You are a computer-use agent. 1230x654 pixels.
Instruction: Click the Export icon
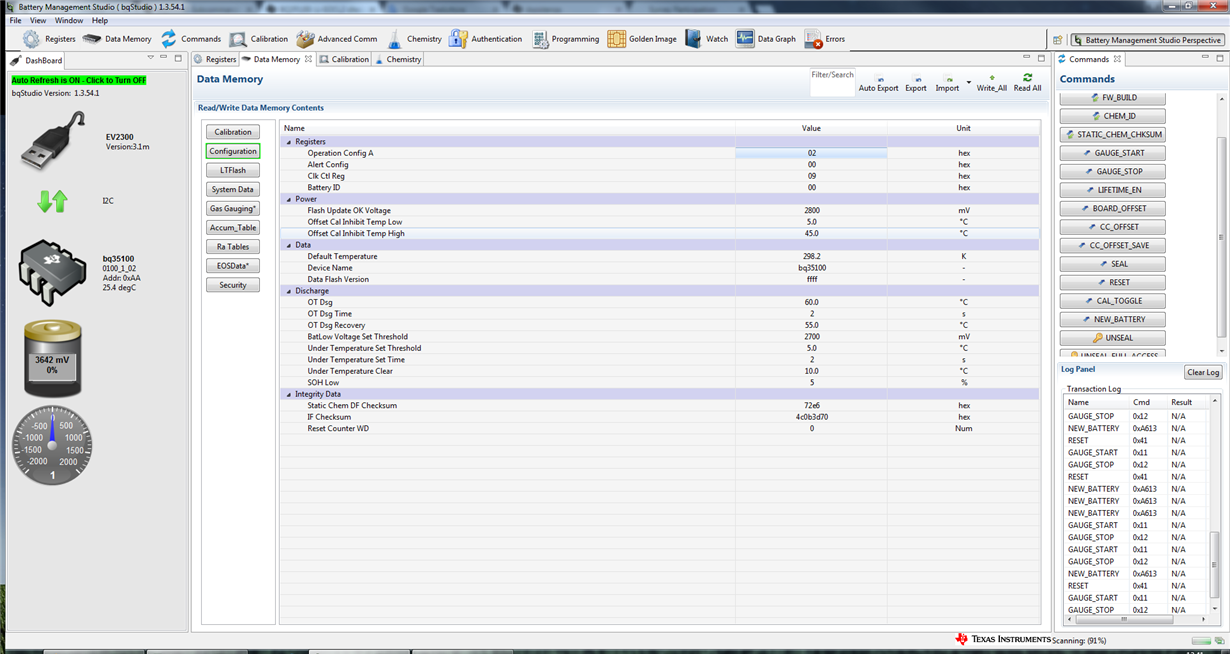(x=915, y=79)
